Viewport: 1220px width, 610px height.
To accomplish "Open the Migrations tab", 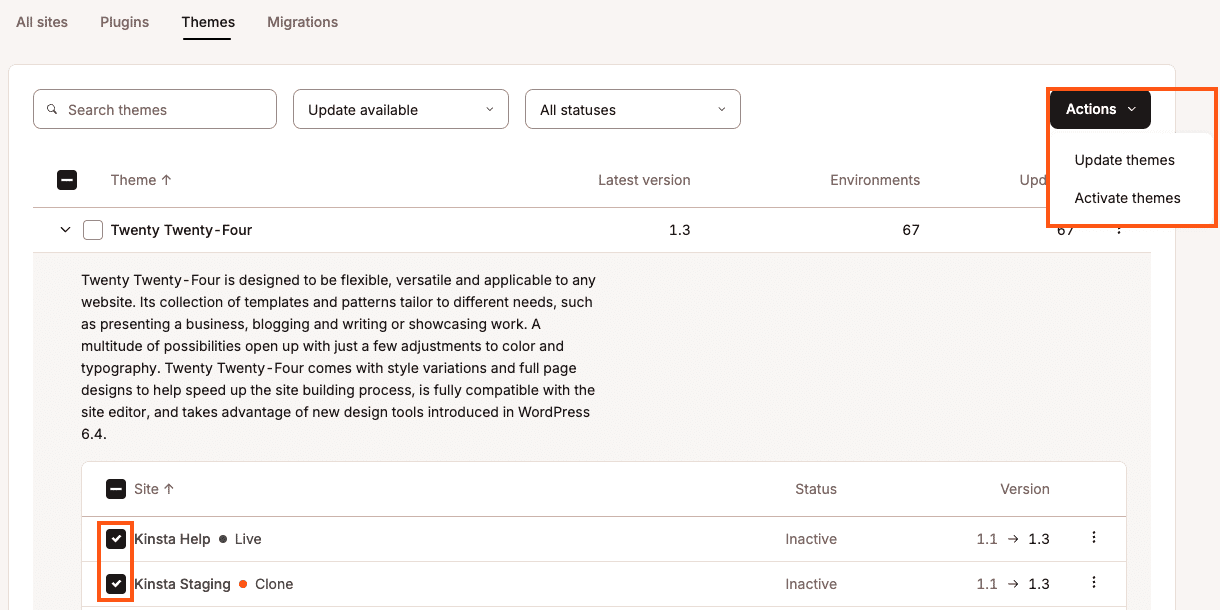I will 302,22.
